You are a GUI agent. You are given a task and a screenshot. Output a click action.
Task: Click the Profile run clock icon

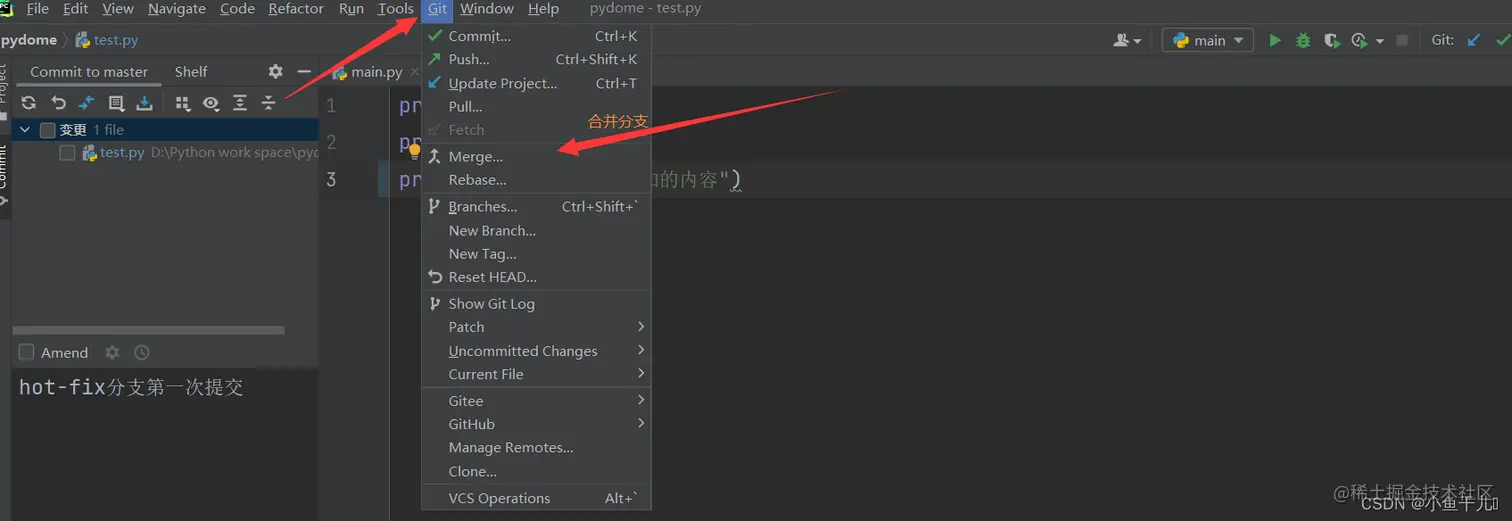pos(1359,41)
